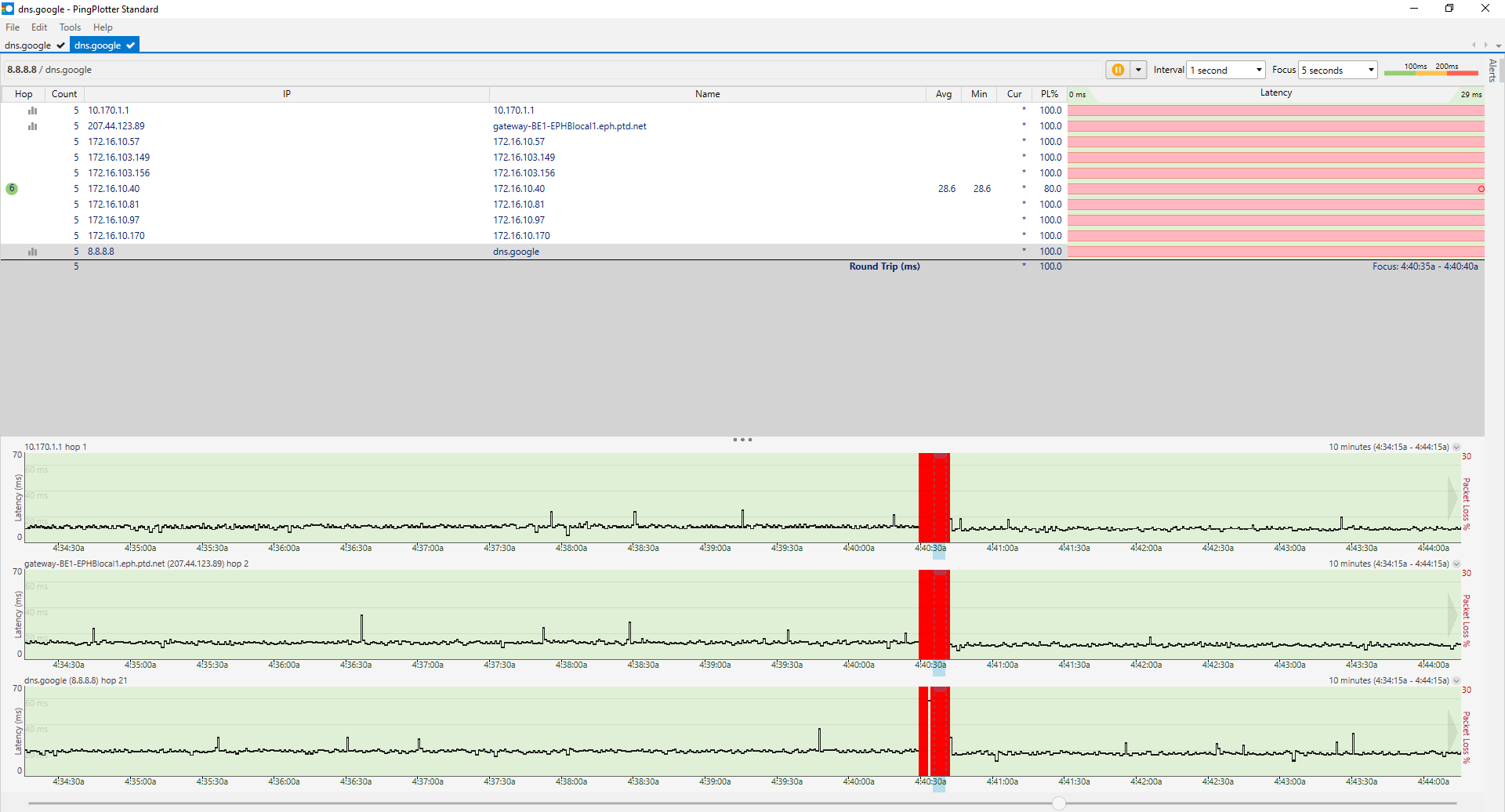This screenshot has width=1505, height=812.
Task: Click the PingPlotter app icon in title bar
Action: tap(8, 9)
